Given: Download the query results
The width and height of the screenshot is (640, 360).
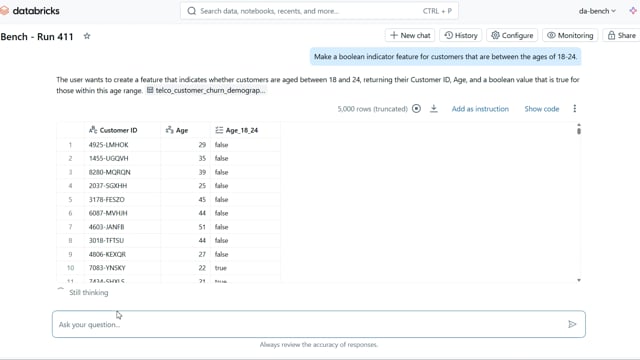Looking at the screenshot, I should 434,109.
